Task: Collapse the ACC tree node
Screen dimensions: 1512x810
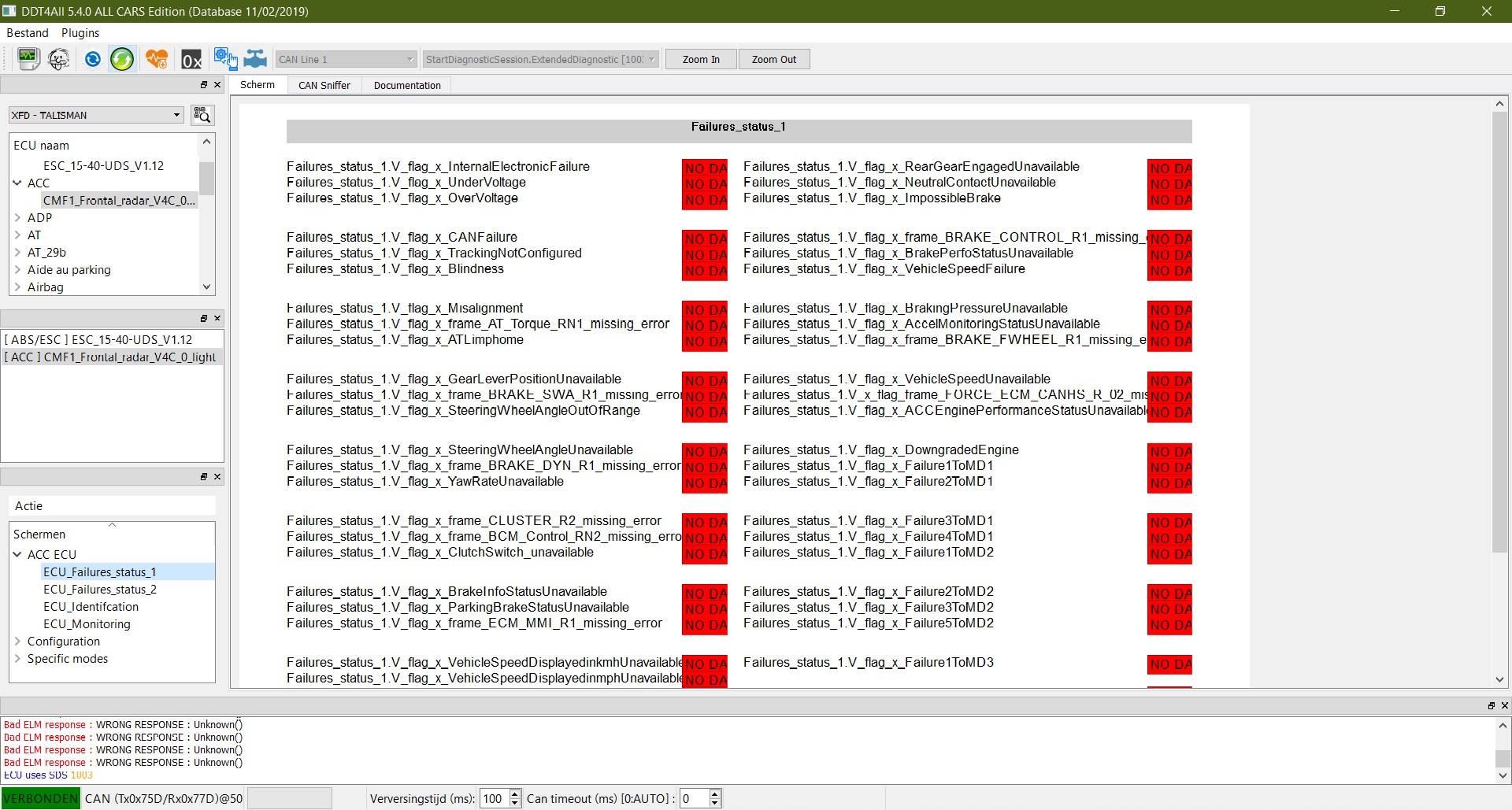Action: (x=17, y=183)
